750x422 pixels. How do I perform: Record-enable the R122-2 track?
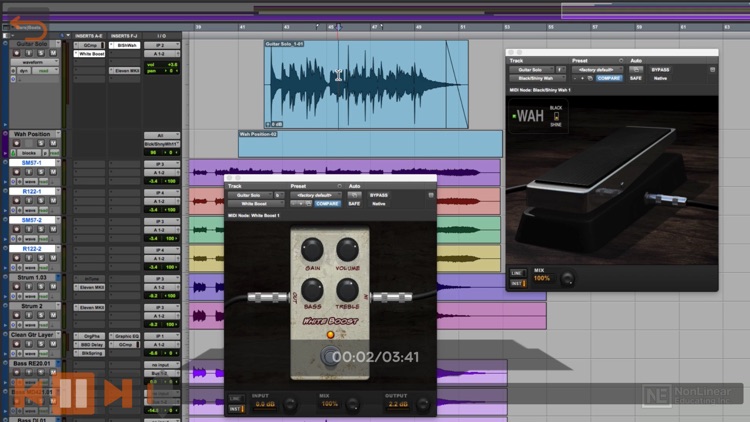click(17, 258)
